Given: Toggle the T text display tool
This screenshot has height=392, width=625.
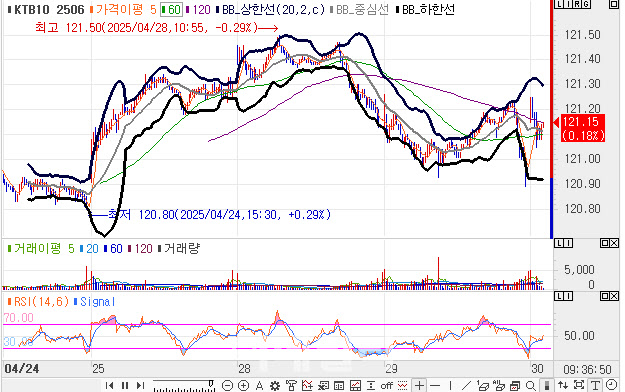Looking at the screenshot, I should tap(595, 386).
